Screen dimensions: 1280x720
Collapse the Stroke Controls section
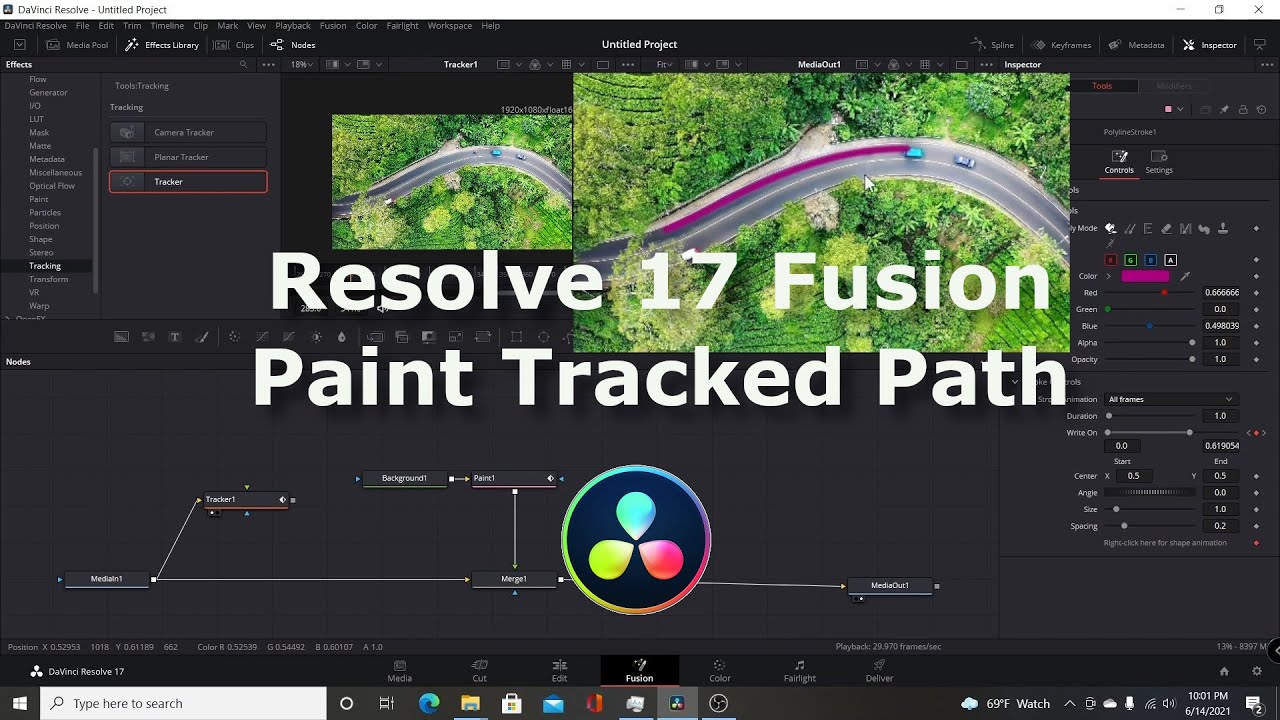[1015, 382]
